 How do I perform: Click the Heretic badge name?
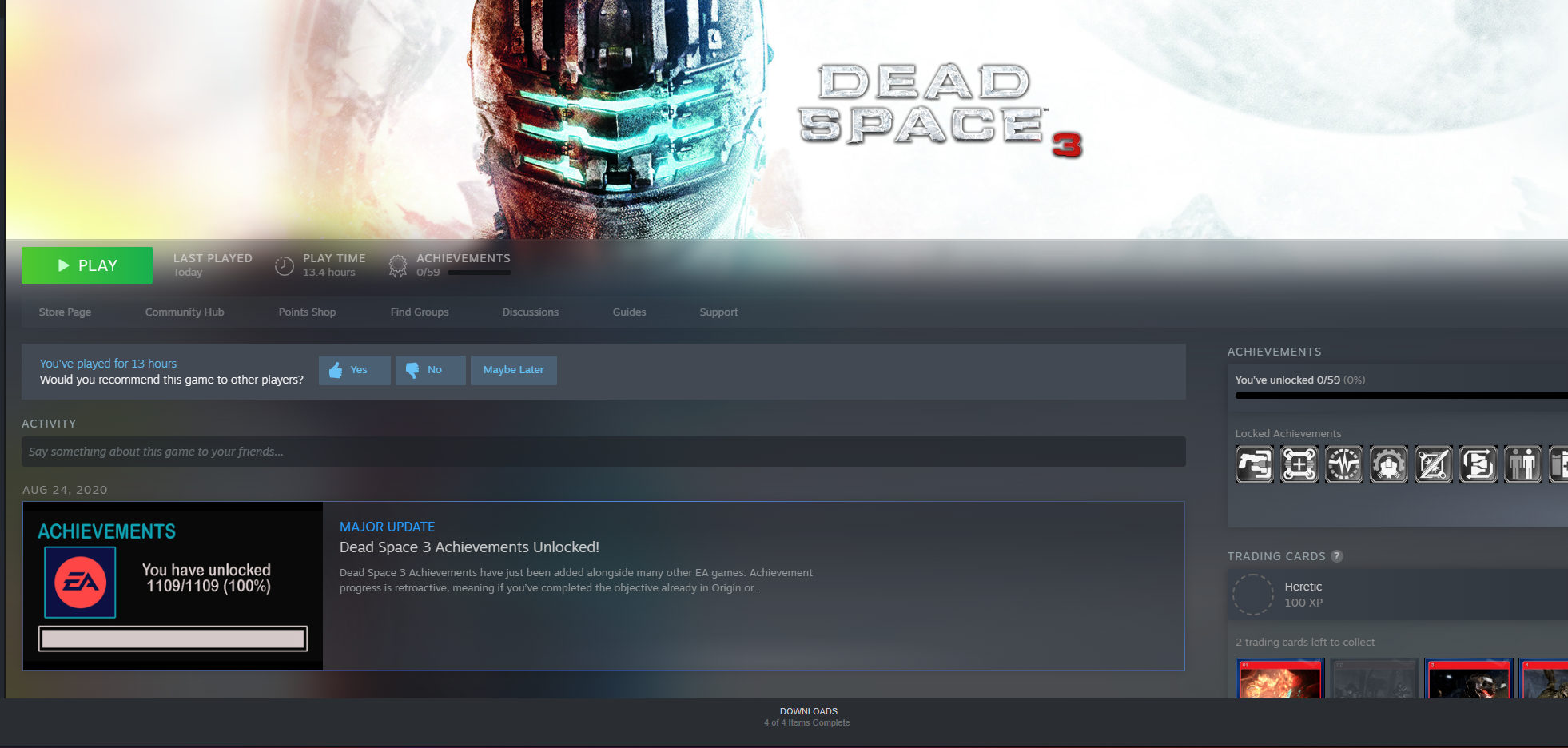pos(1303,587)
